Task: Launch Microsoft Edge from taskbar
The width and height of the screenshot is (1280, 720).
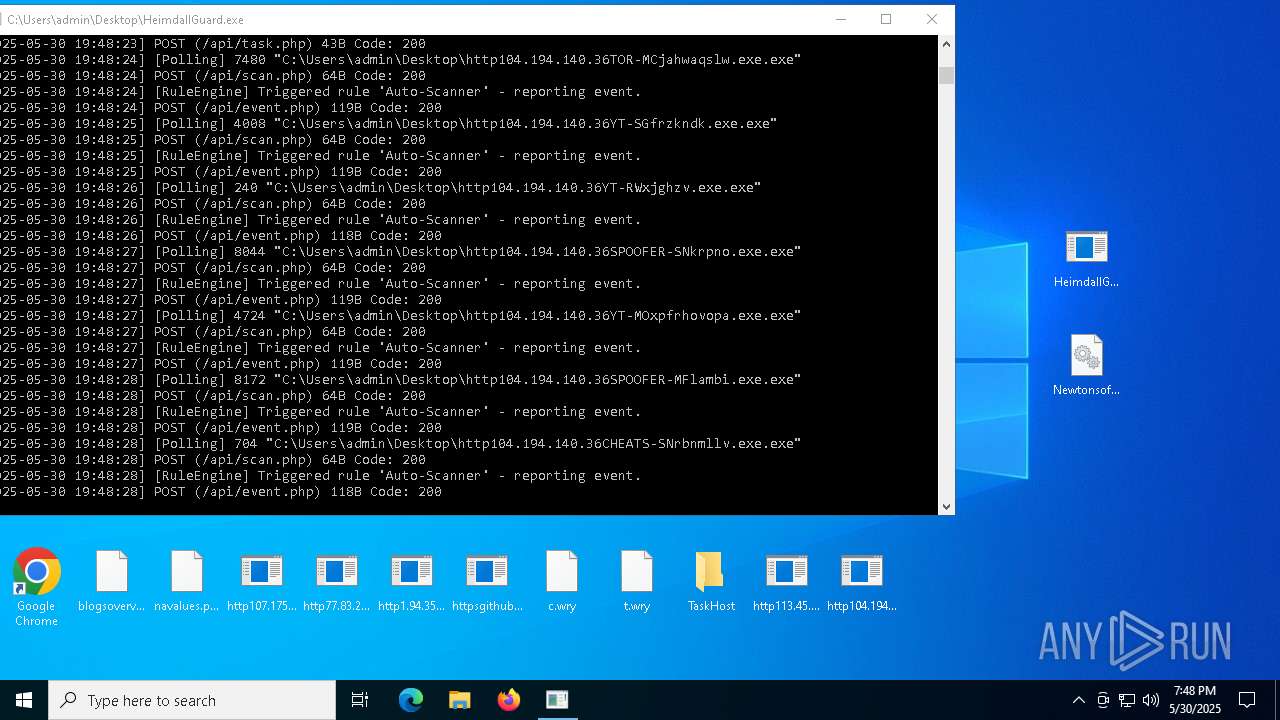Action: click(411, 700)
